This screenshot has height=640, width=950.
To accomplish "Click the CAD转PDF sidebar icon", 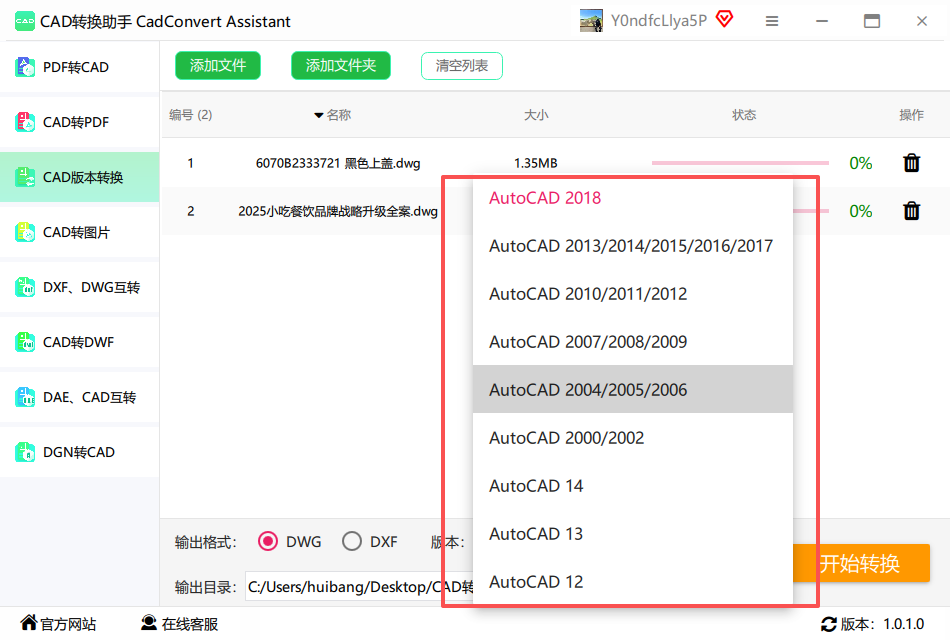I will (25, 122).
